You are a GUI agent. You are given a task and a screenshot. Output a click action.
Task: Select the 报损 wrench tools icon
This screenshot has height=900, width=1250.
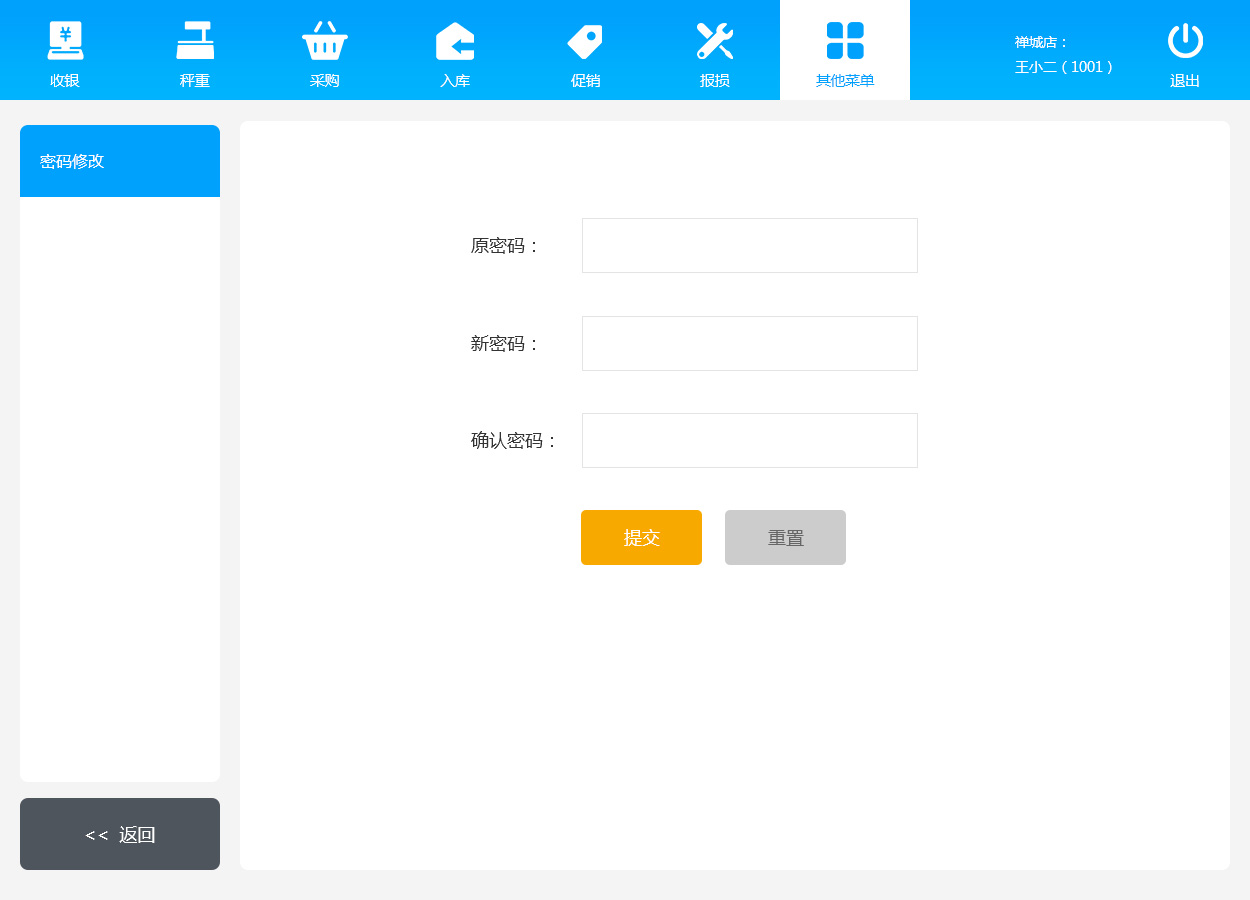click(x=715, y=41)
